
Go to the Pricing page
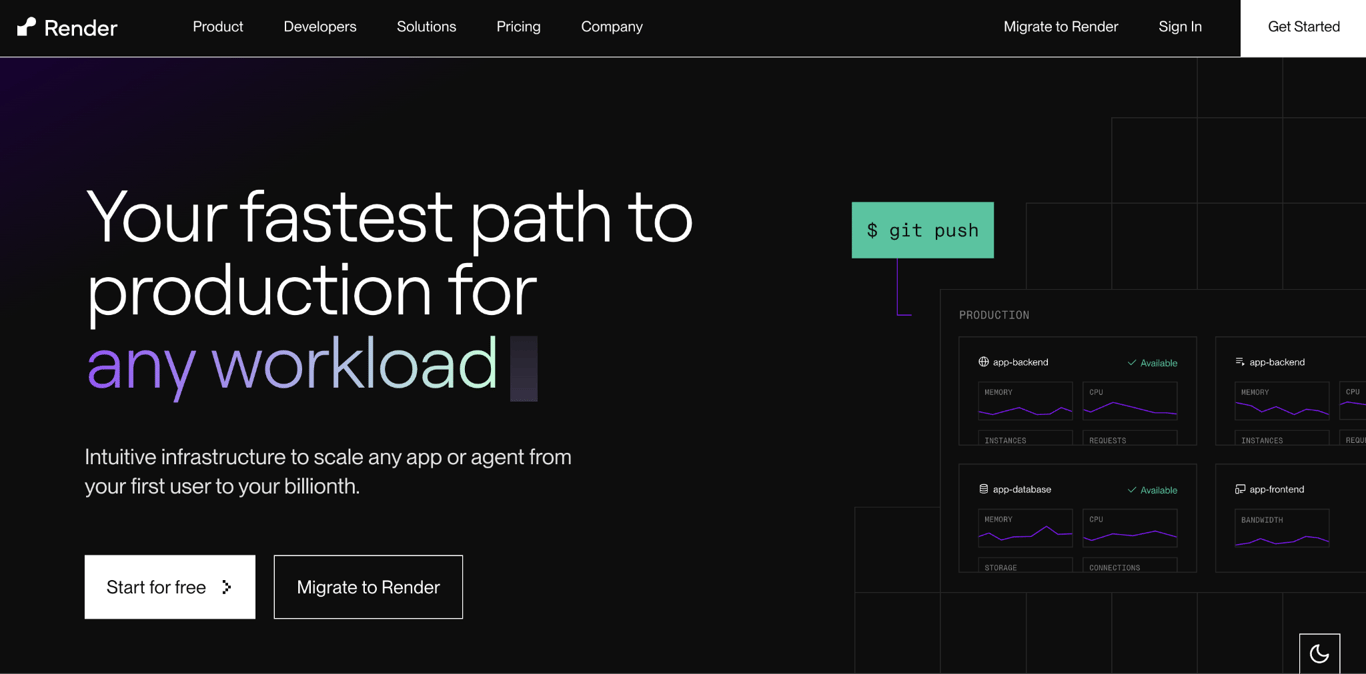coord(518,27)
